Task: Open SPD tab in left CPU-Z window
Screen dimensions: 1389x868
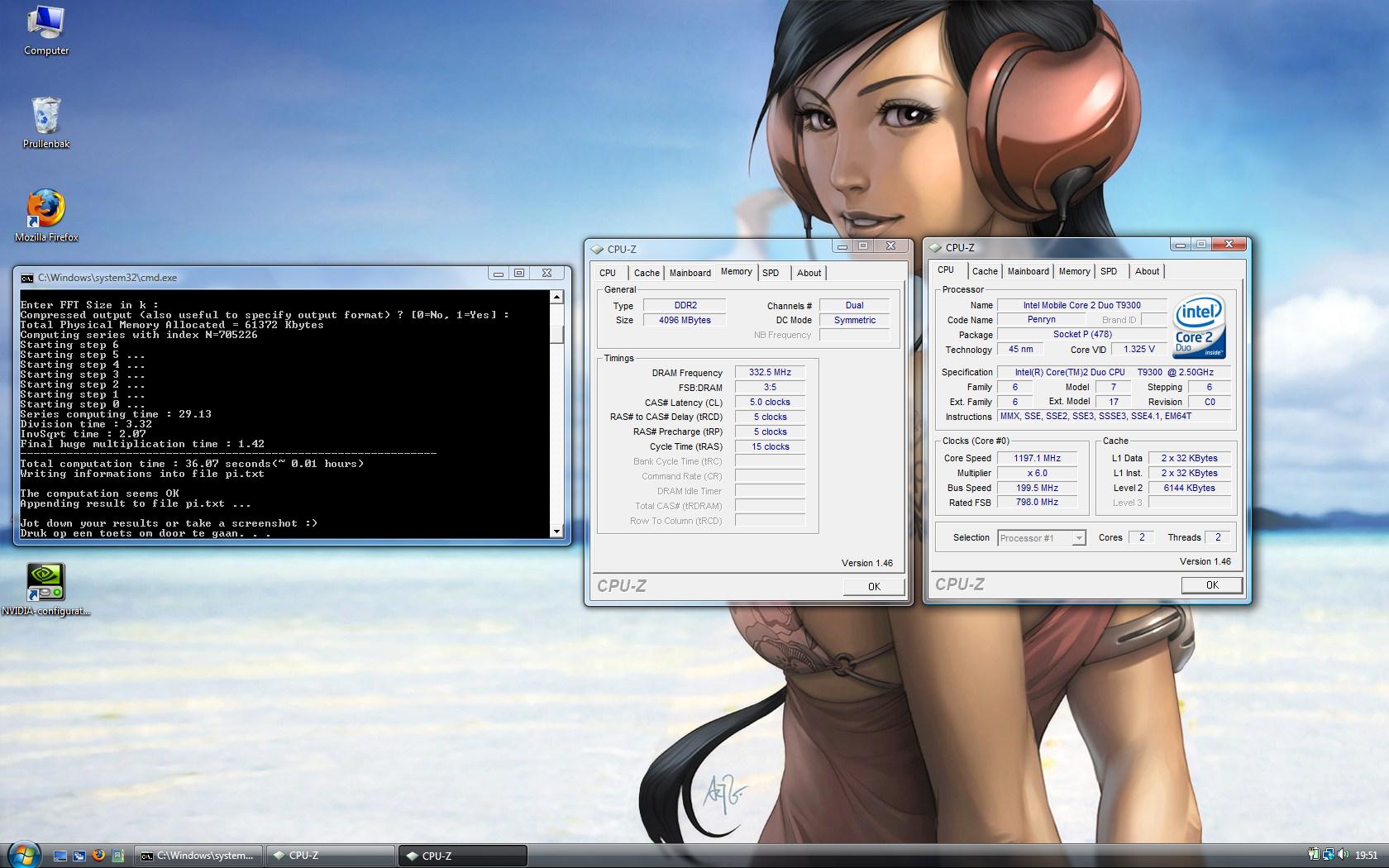Action: pos(771,273)
